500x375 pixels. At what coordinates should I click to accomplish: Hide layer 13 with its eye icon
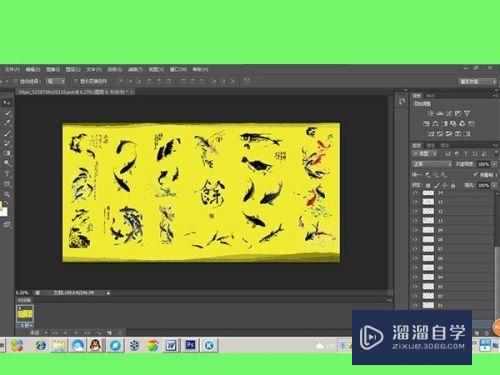pyautogui.click(x=415, y=202)
